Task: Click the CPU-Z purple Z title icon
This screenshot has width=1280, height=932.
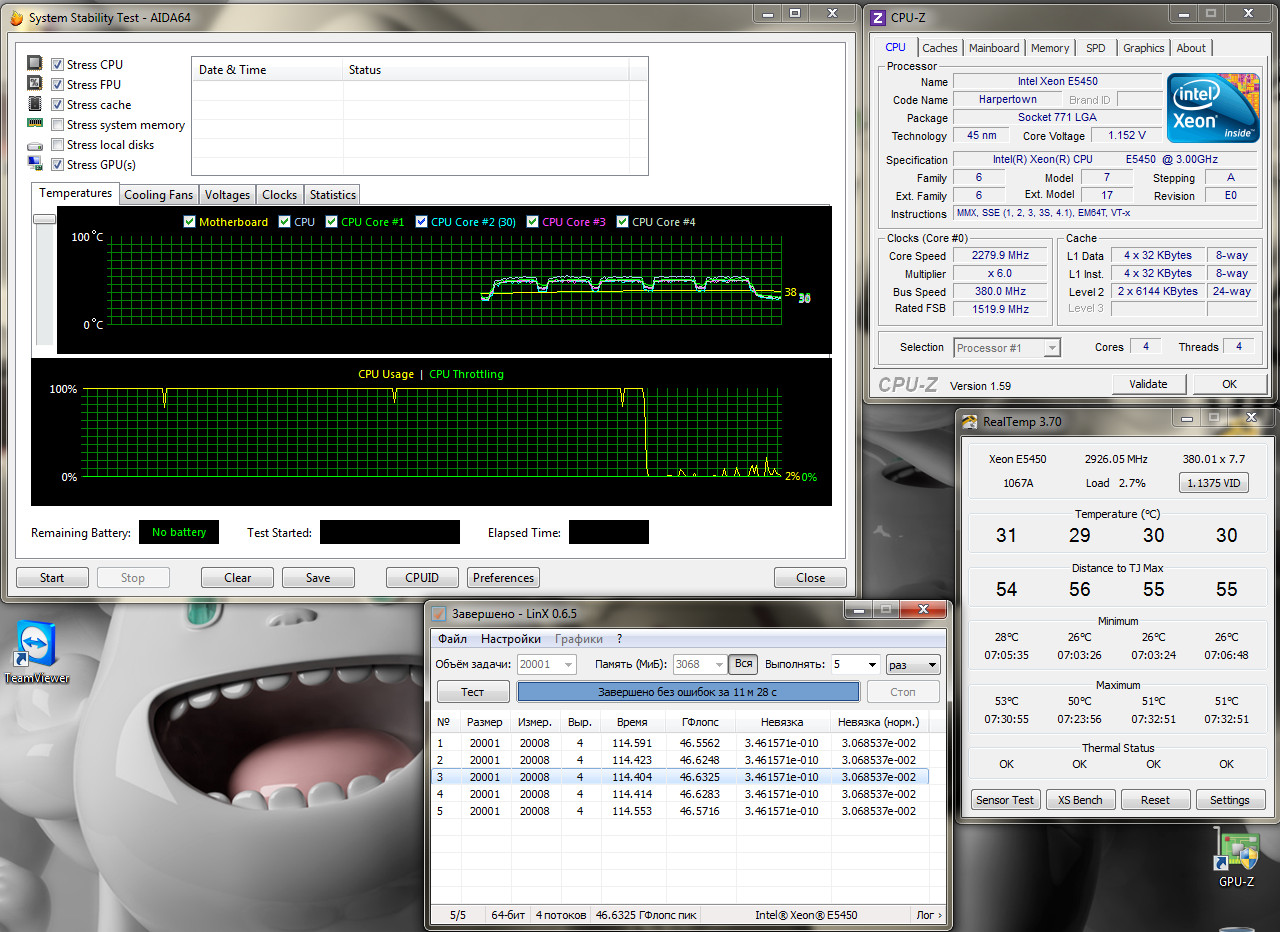Action: (x=878, y=18)
